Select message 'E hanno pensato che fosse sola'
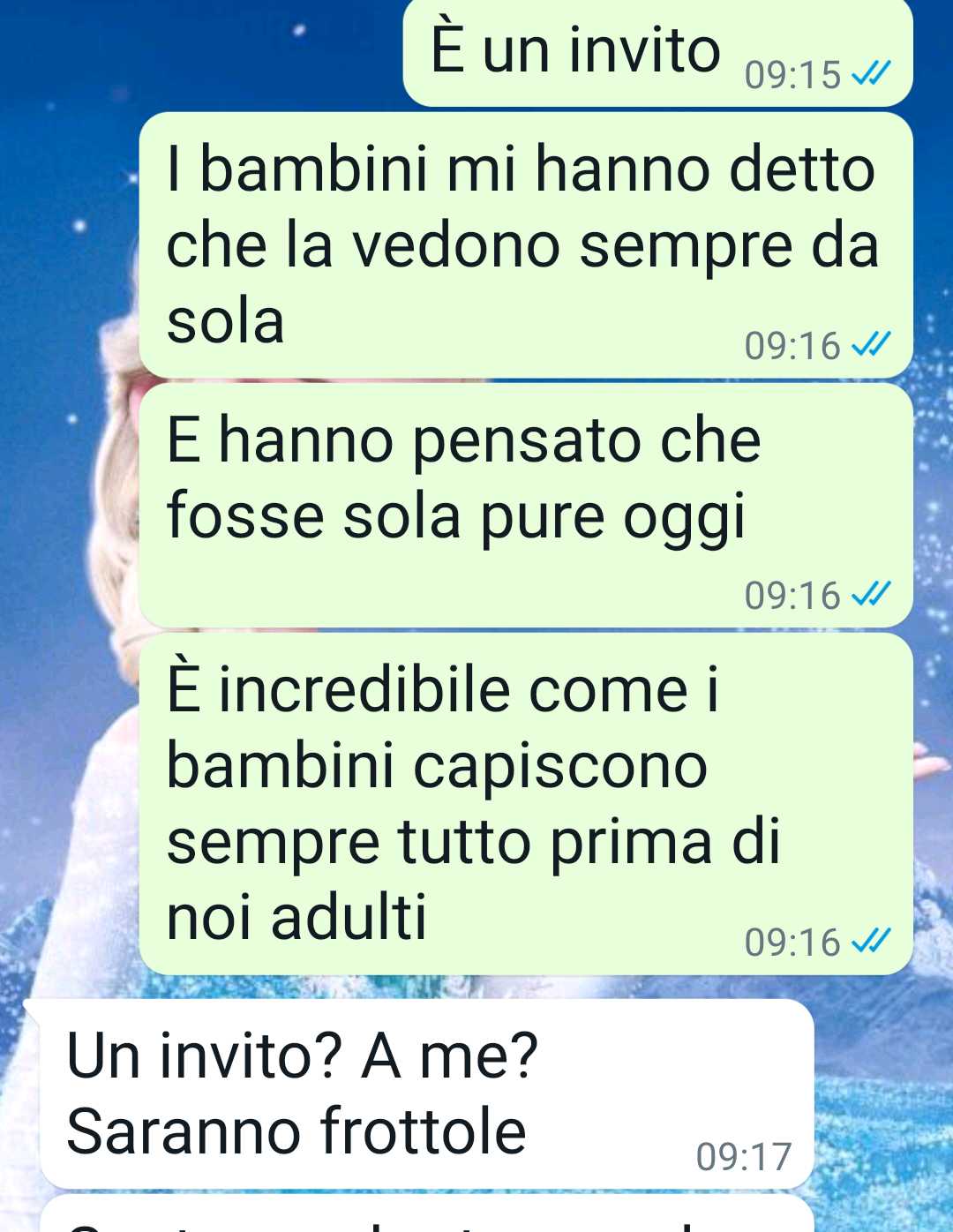 (x=526, y=505)
